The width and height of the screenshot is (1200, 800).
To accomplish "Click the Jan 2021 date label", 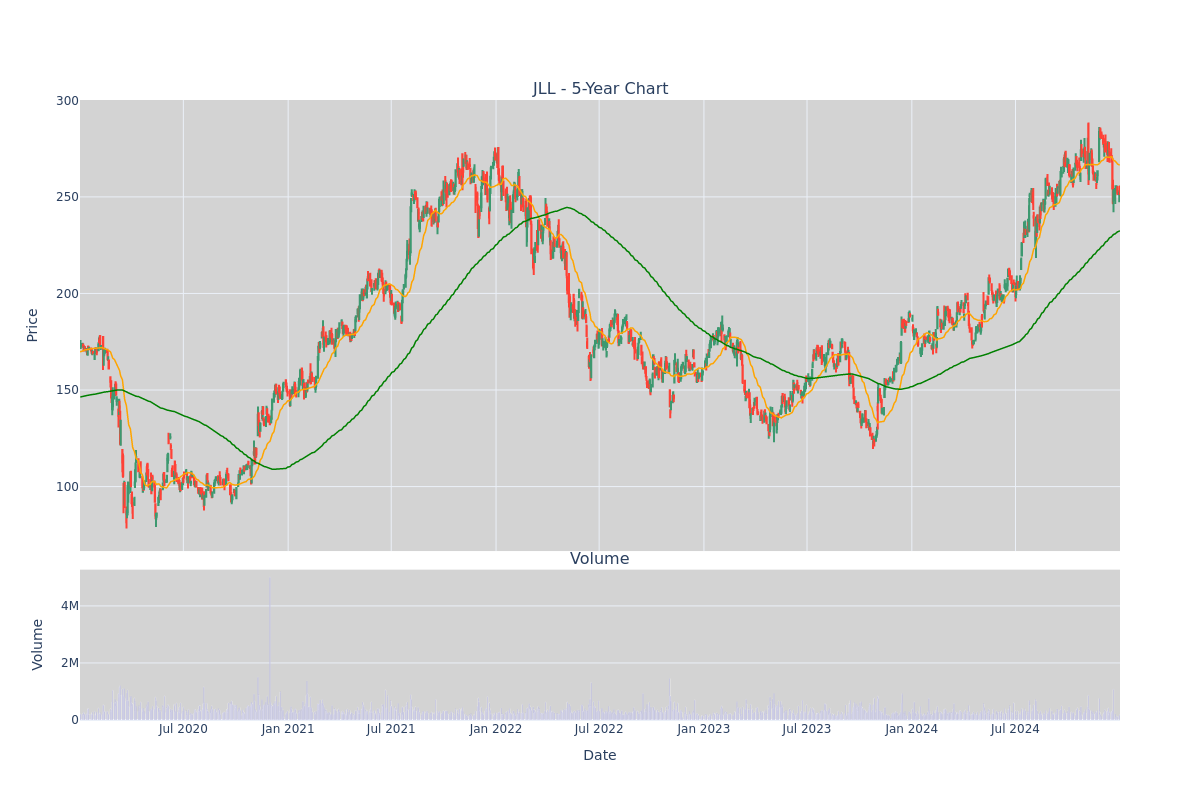I will point(288,729).
